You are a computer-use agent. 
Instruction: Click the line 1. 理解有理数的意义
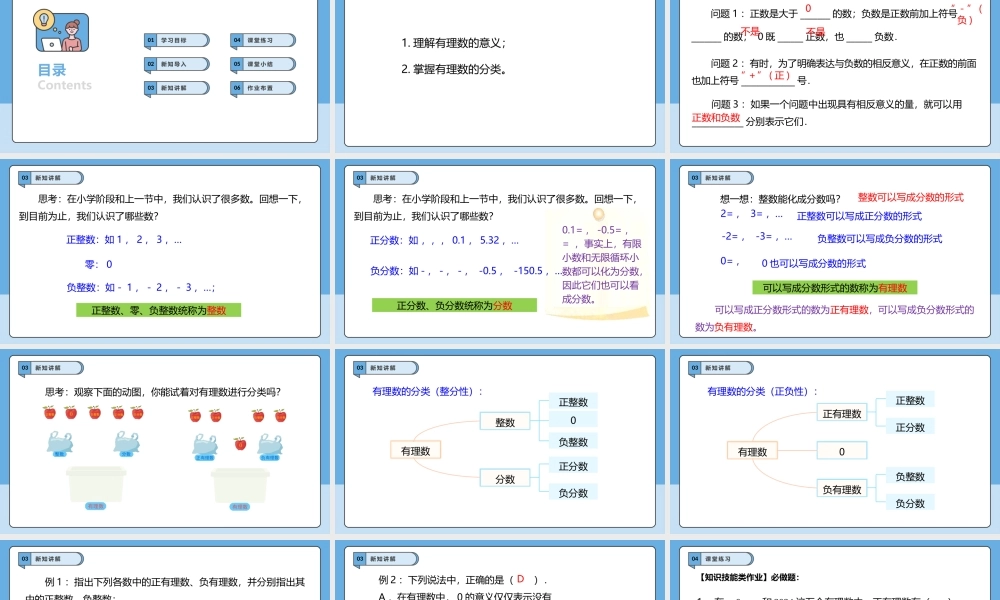pyautogui.click(x=453, y=43)
